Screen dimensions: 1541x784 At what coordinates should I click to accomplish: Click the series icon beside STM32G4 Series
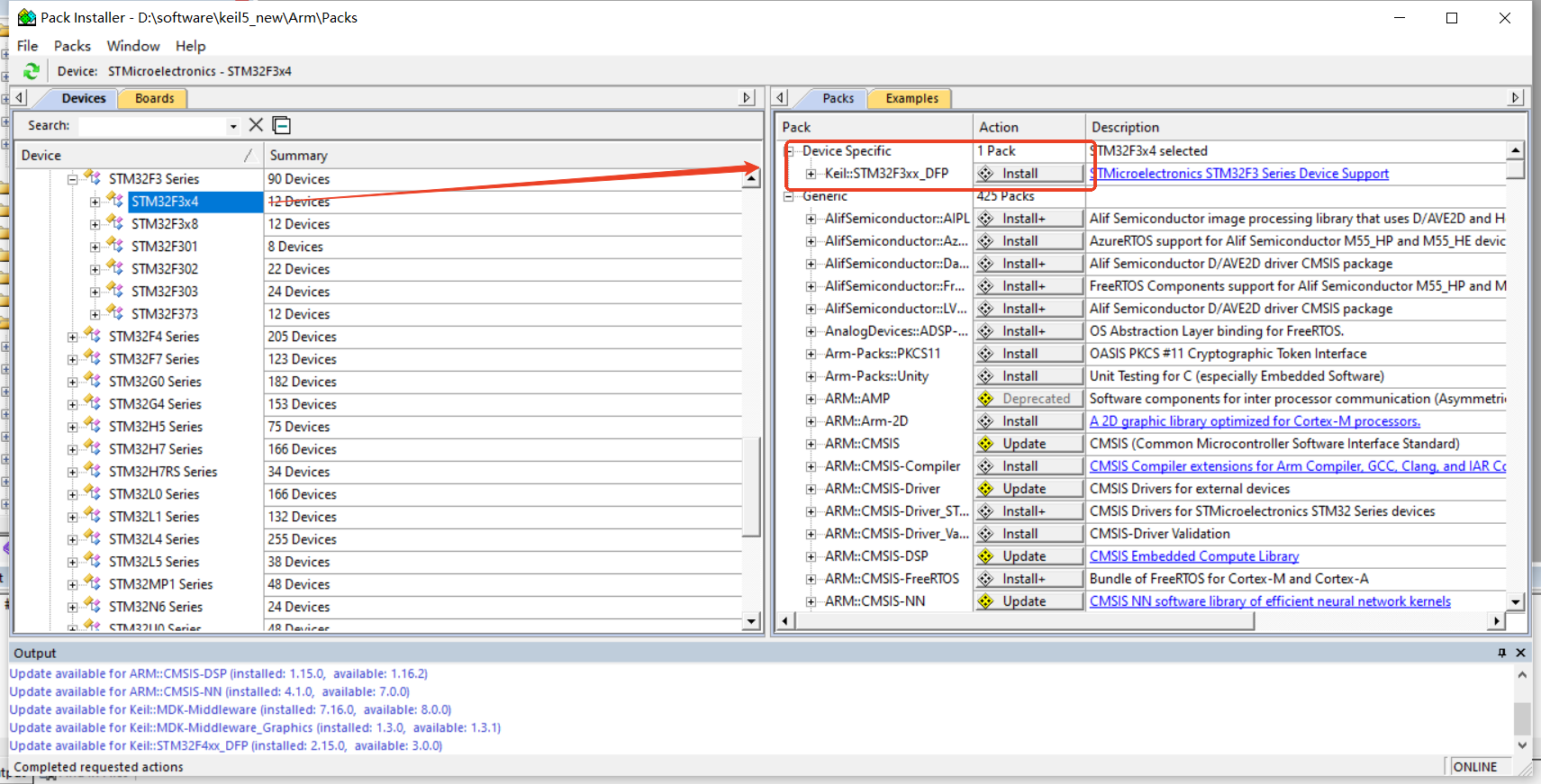(94, 402)
